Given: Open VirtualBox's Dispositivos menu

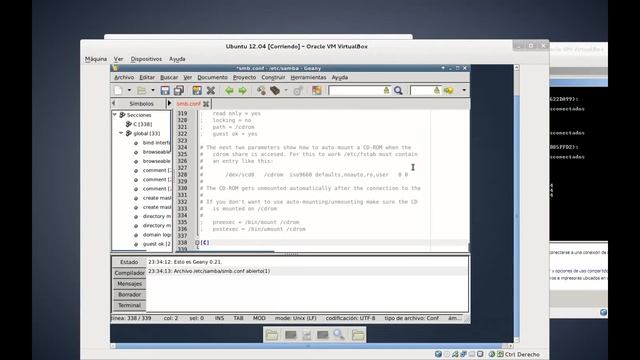Looking at the screenshot, I should tap(146, 59).
